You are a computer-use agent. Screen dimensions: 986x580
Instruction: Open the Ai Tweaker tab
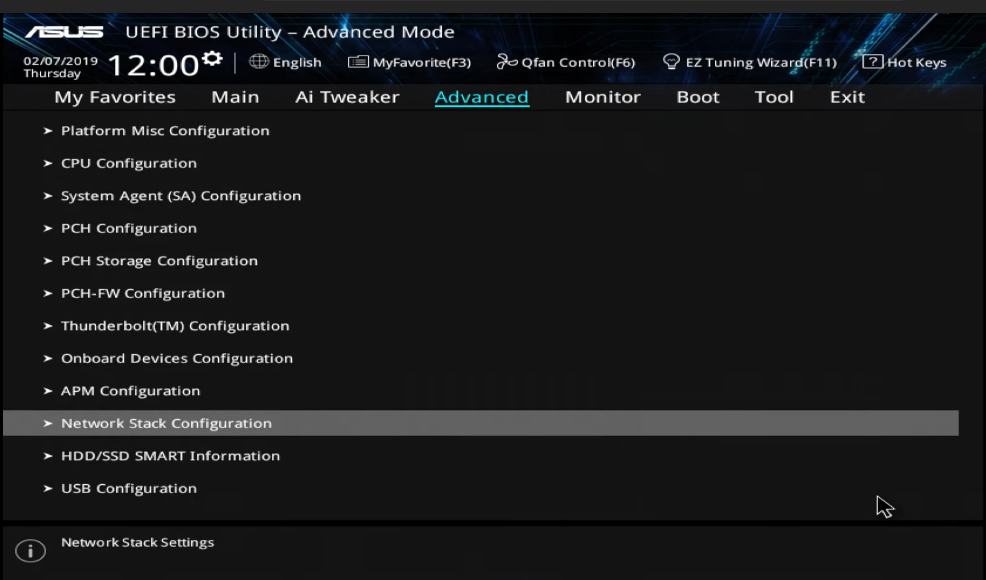(x=347, y=97)
